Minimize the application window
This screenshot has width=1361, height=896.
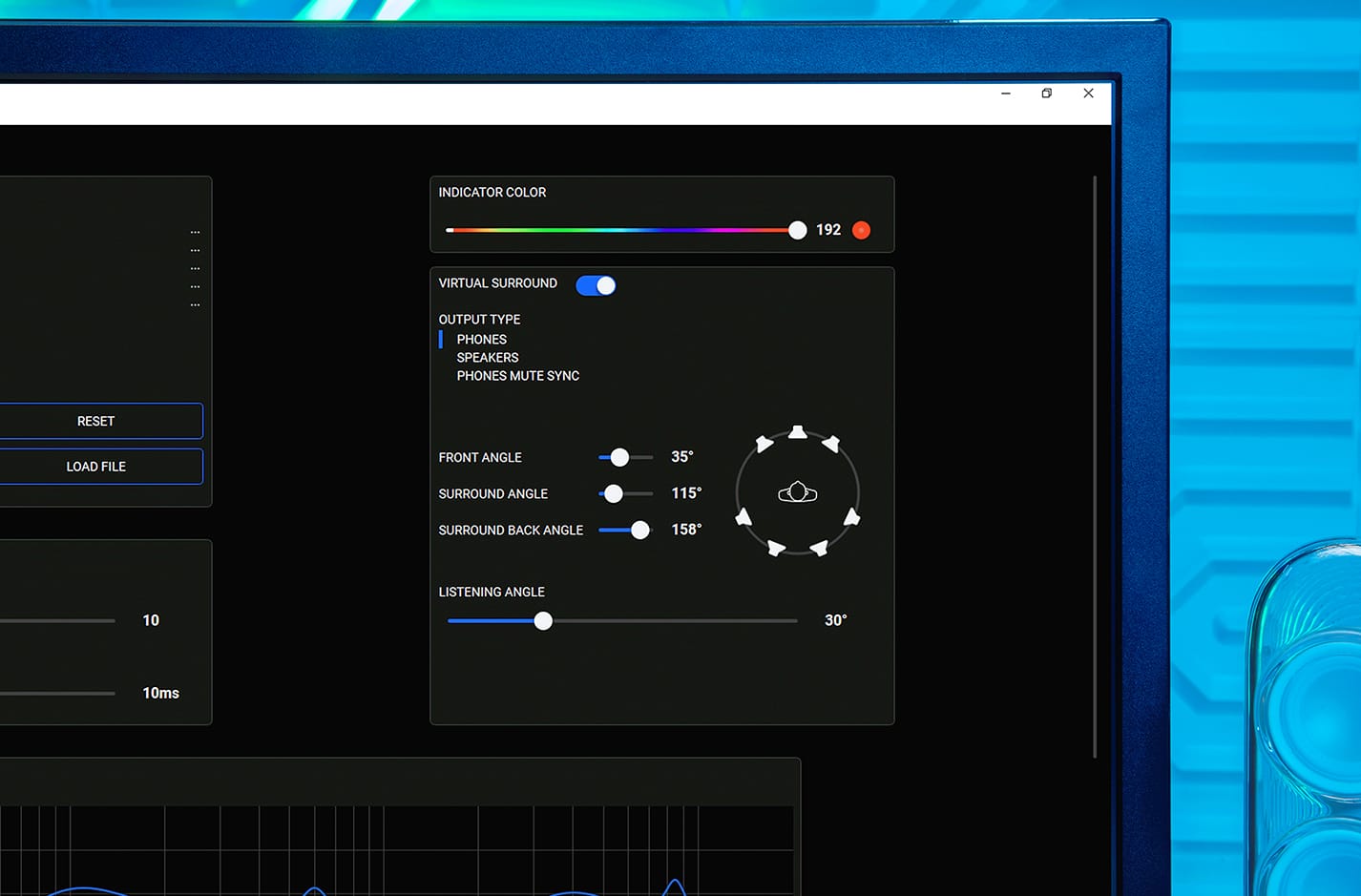point(1006,94)
